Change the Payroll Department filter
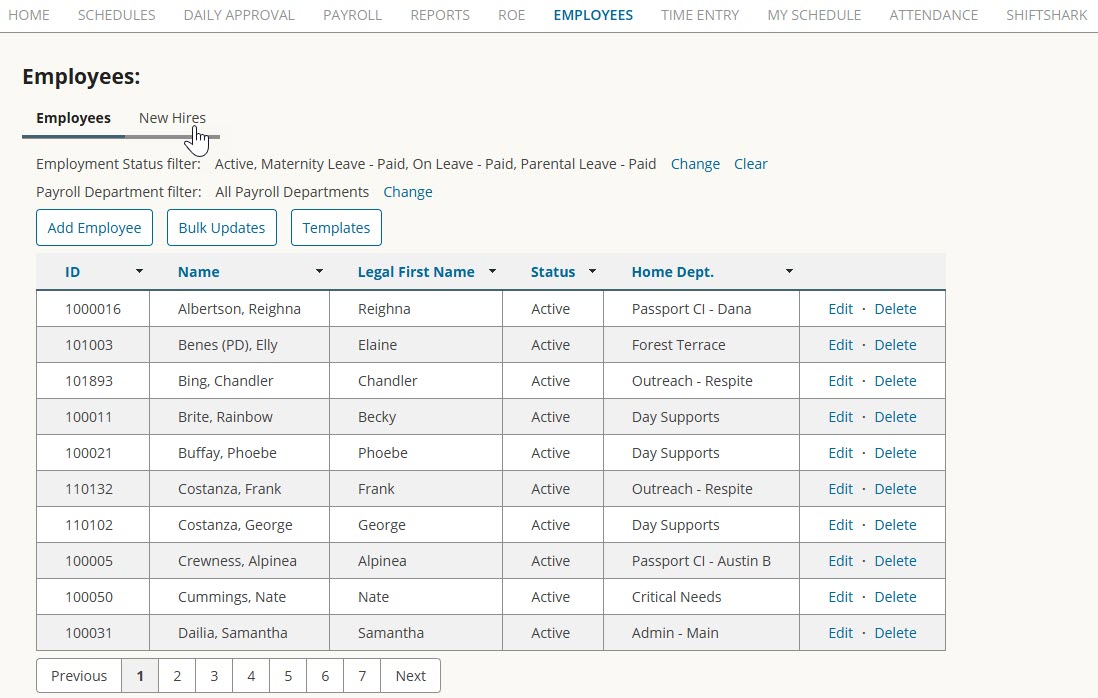This screenshot has width=1098, height=698. pos(408,192)
